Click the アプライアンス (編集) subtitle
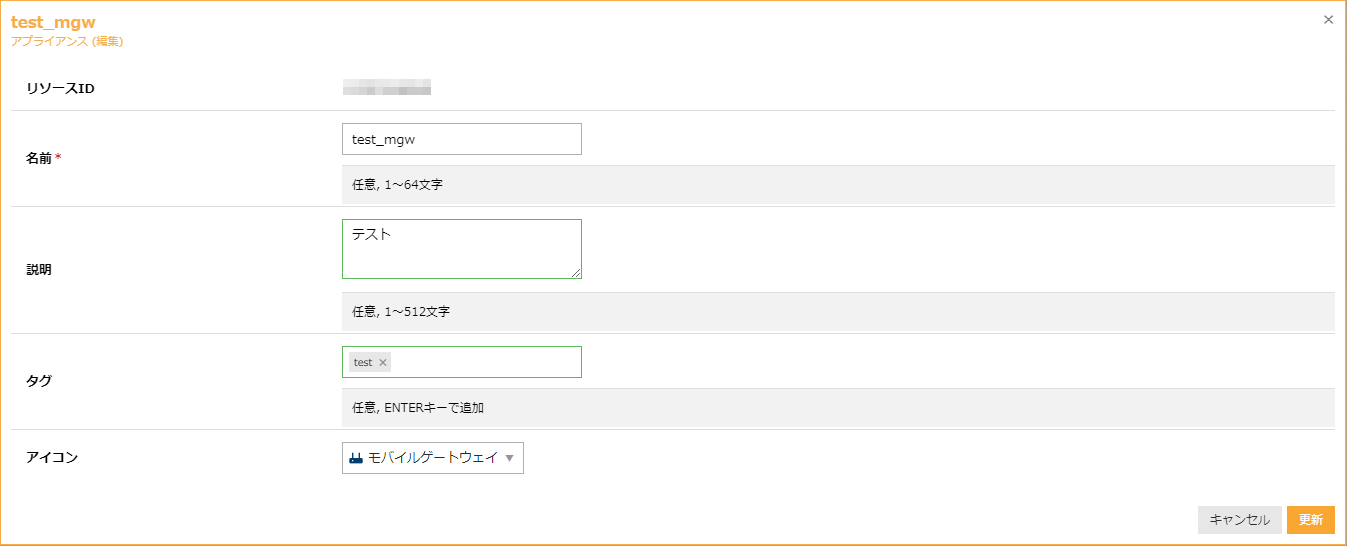 click(x=67, y=42)
